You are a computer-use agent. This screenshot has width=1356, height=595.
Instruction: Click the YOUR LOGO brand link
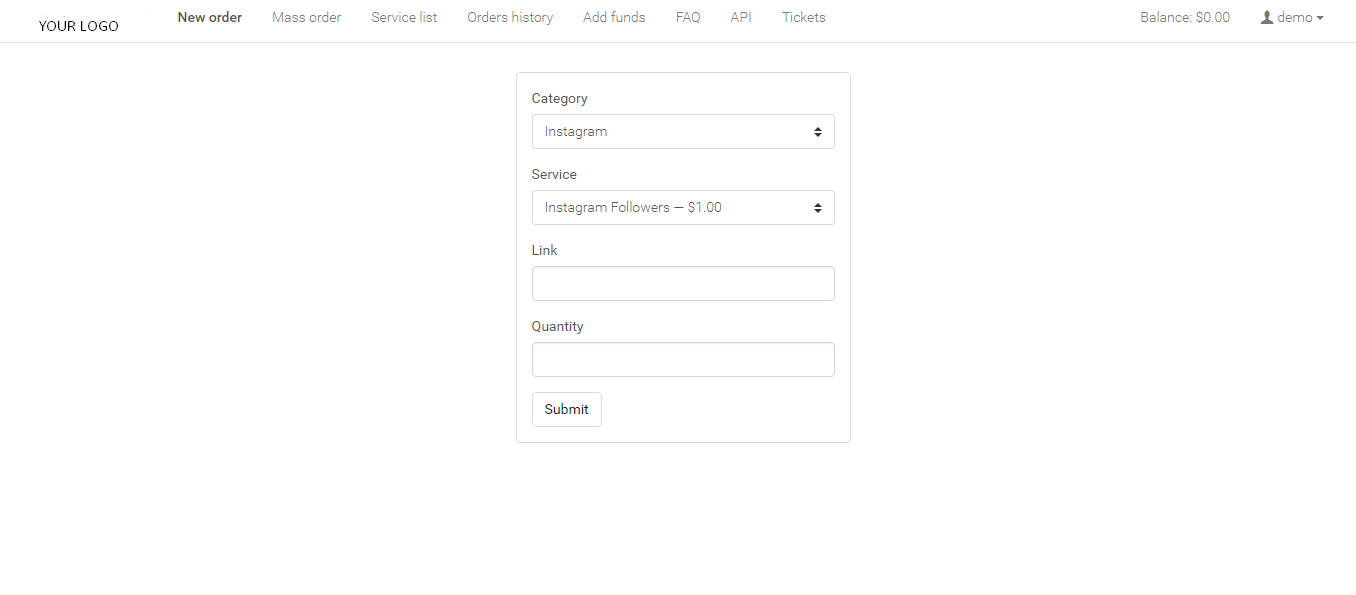tap(78, 26)
